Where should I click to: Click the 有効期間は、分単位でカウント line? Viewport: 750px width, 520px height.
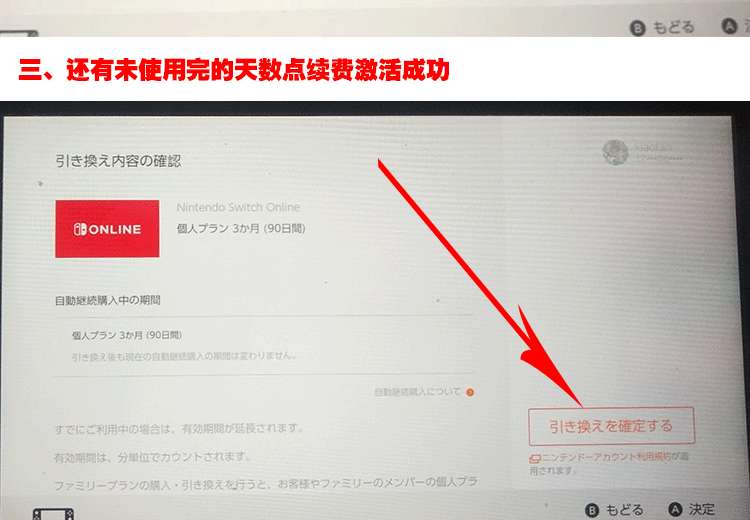153,457
